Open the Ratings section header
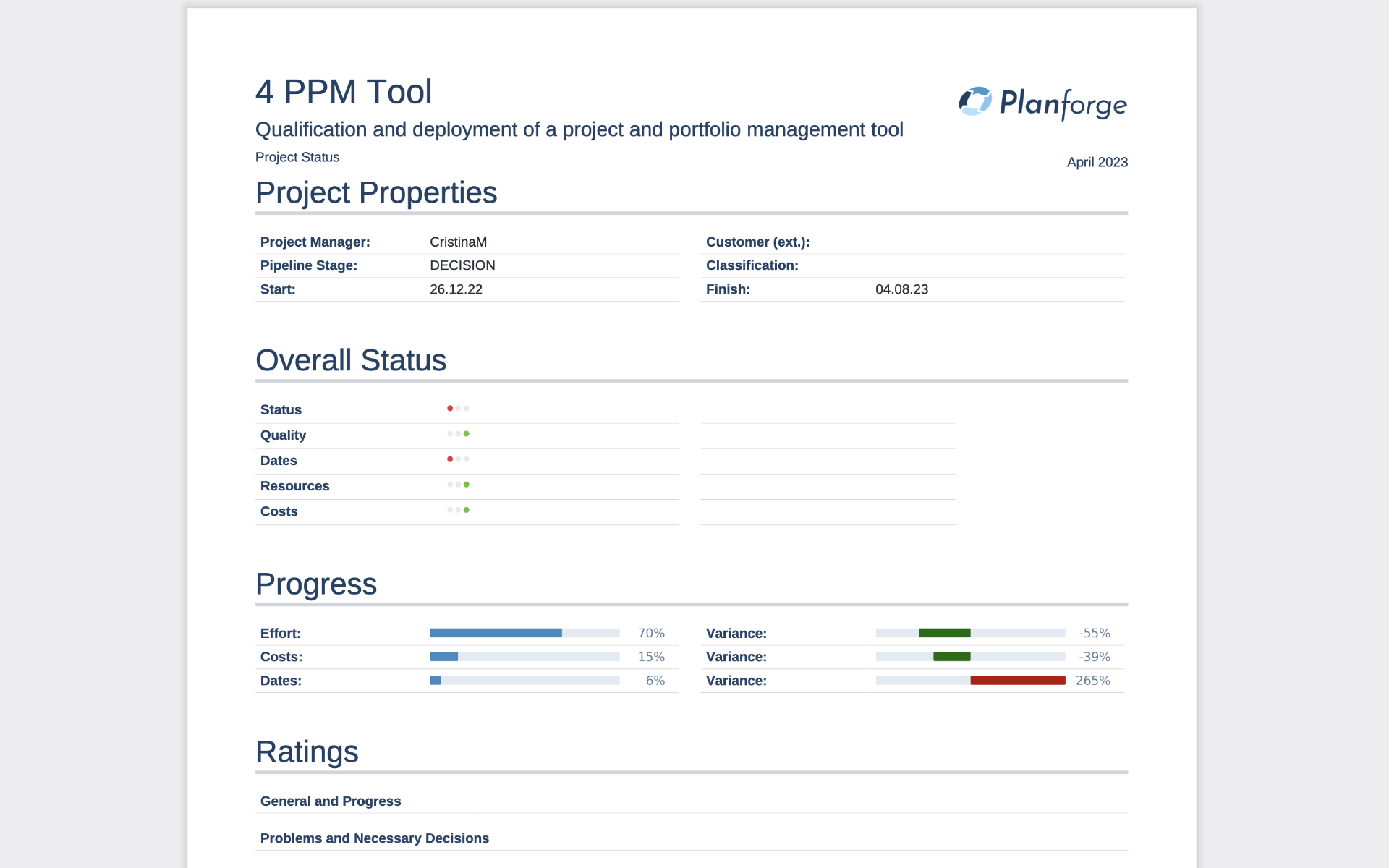Viewport: 1389px width, 868px height. coord(307,752)
